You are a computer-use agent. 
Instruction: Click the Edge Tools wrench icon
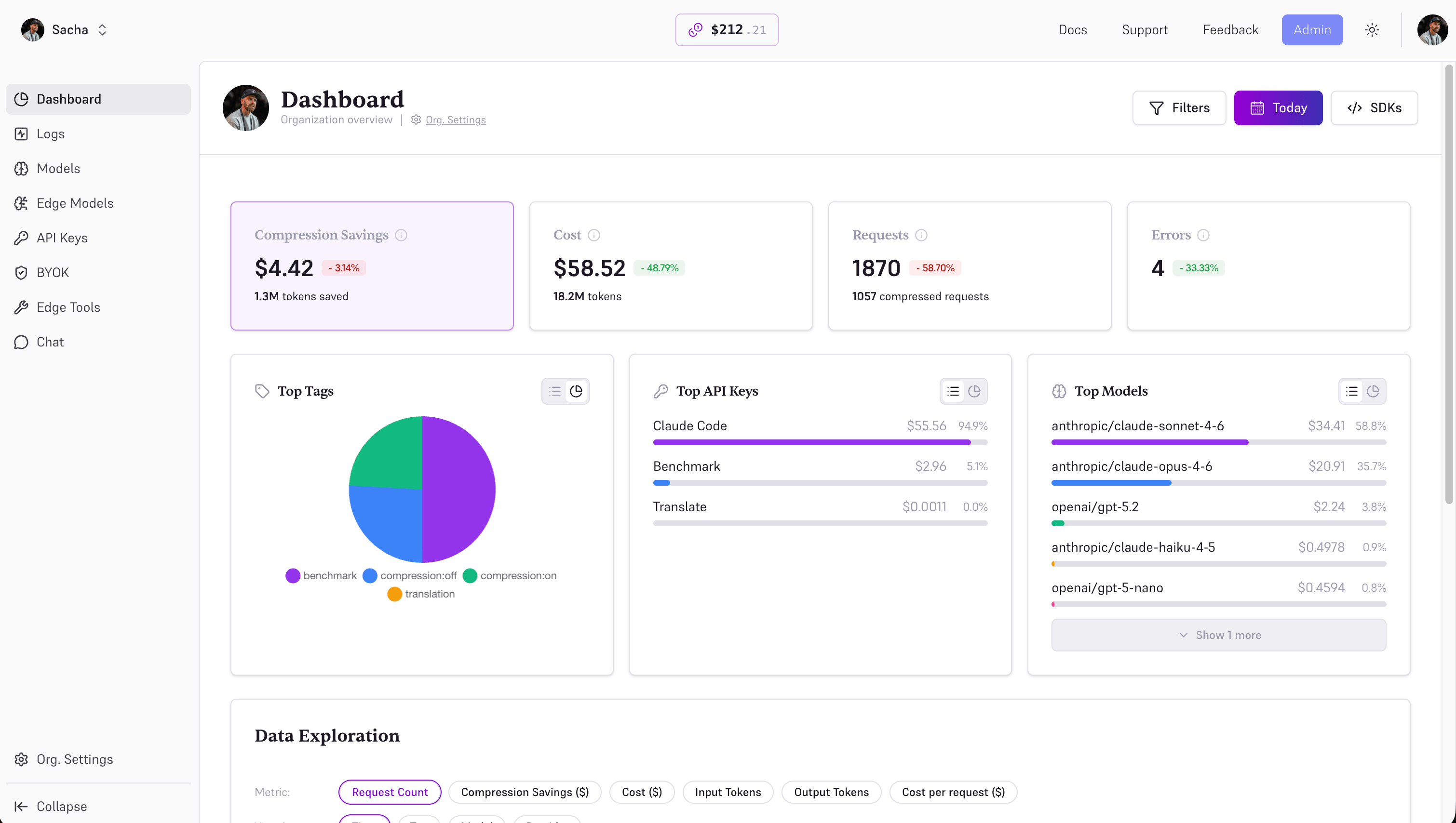pos(21,307)
